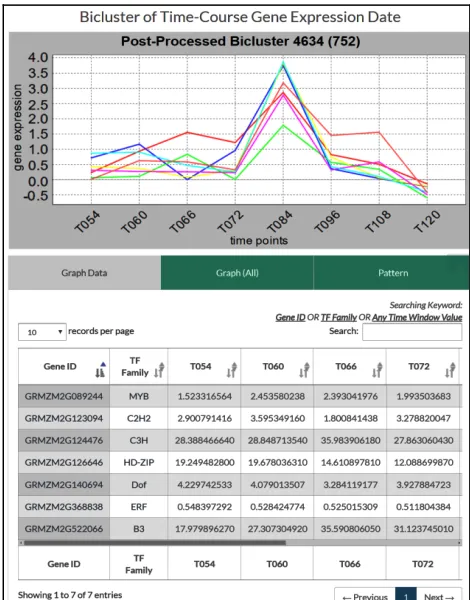Image resolution: width=470 pixels, height=600 pixels.
Task: Click value 31.123745010 in T072 column
Action: tap(423, 529)
